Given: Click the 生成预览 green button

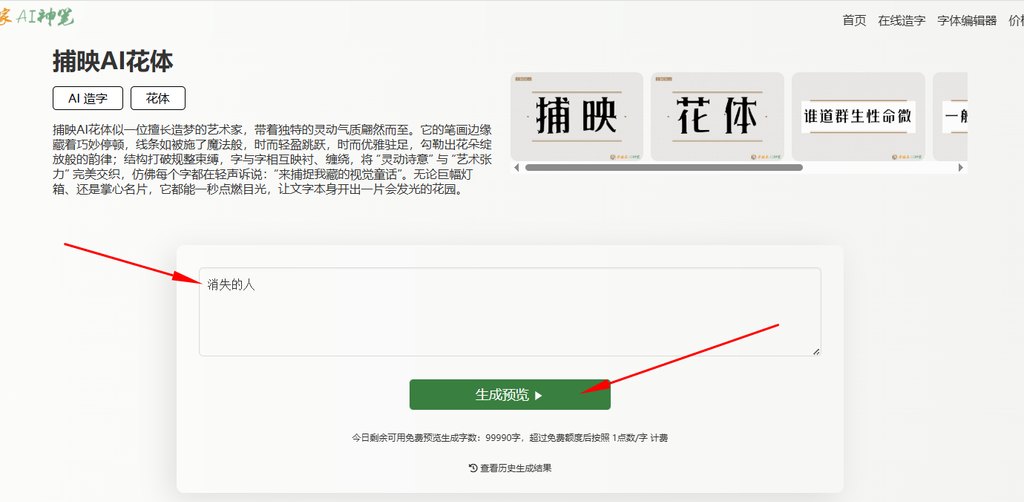Looking at the screenshot, I should (x=510, y=395).
